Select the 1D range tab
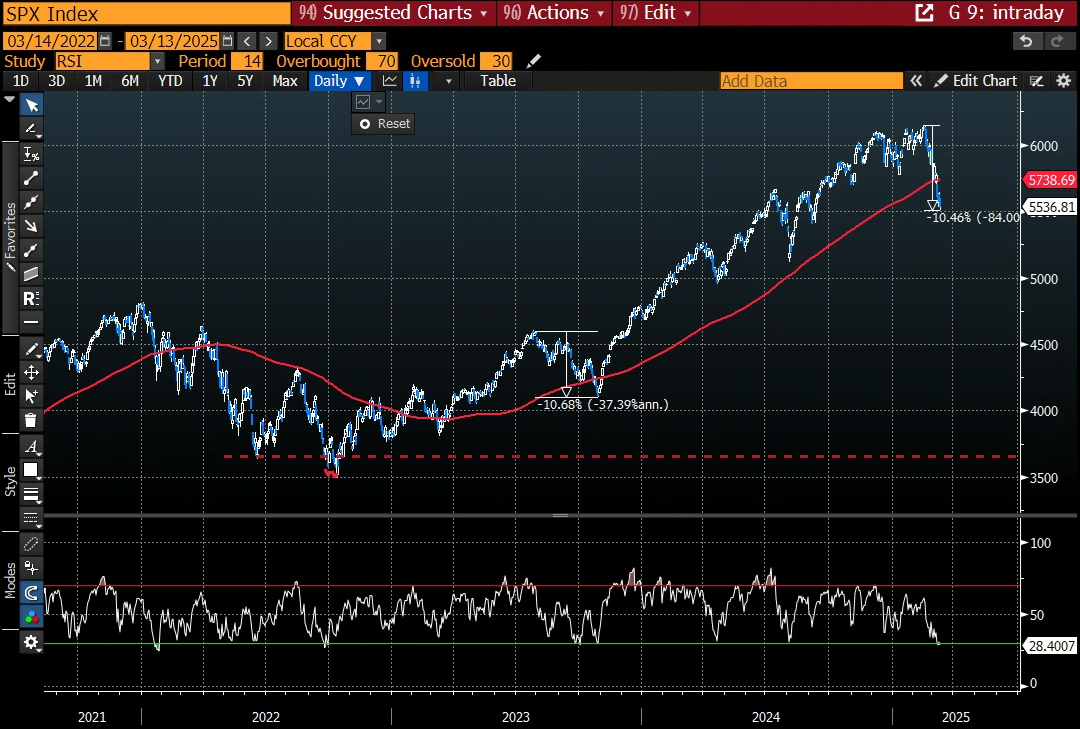Viewport: 1080px width, 729px height. click(21, 81)
